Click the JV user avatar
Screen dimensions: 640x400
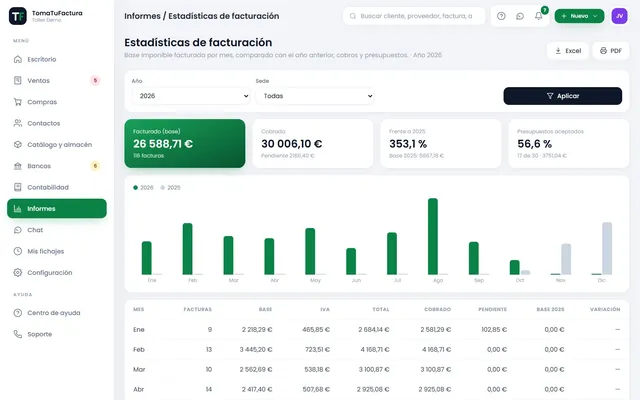point(619,16)
